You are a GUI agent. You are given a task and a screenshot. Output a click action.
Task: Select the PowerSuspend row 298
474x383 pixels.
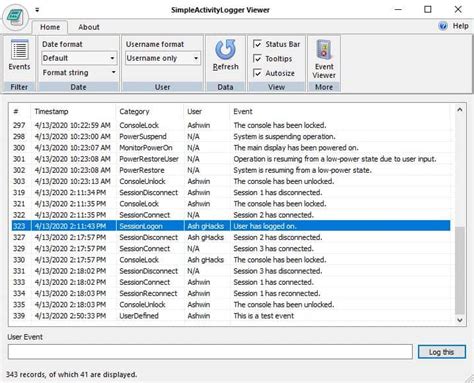pos(231,137)
